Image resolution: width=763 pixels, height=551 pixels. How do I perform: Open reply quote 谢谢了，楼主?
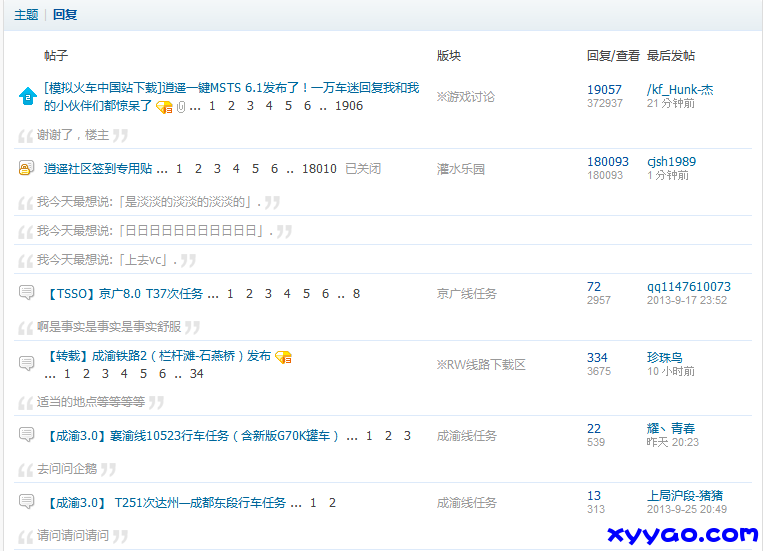pos(73,135)
